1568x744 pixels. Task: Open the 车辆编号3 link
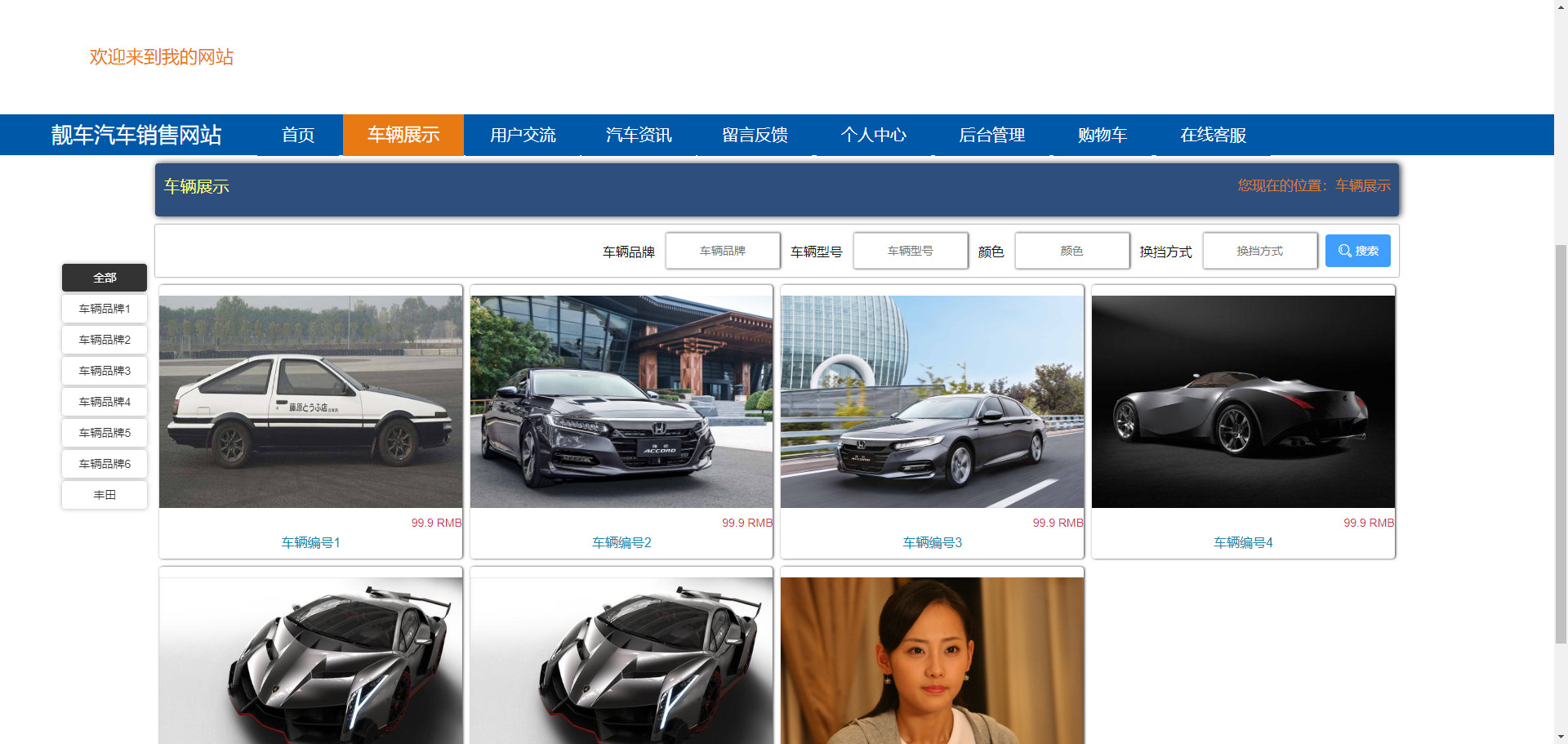(x=932, y=542)
